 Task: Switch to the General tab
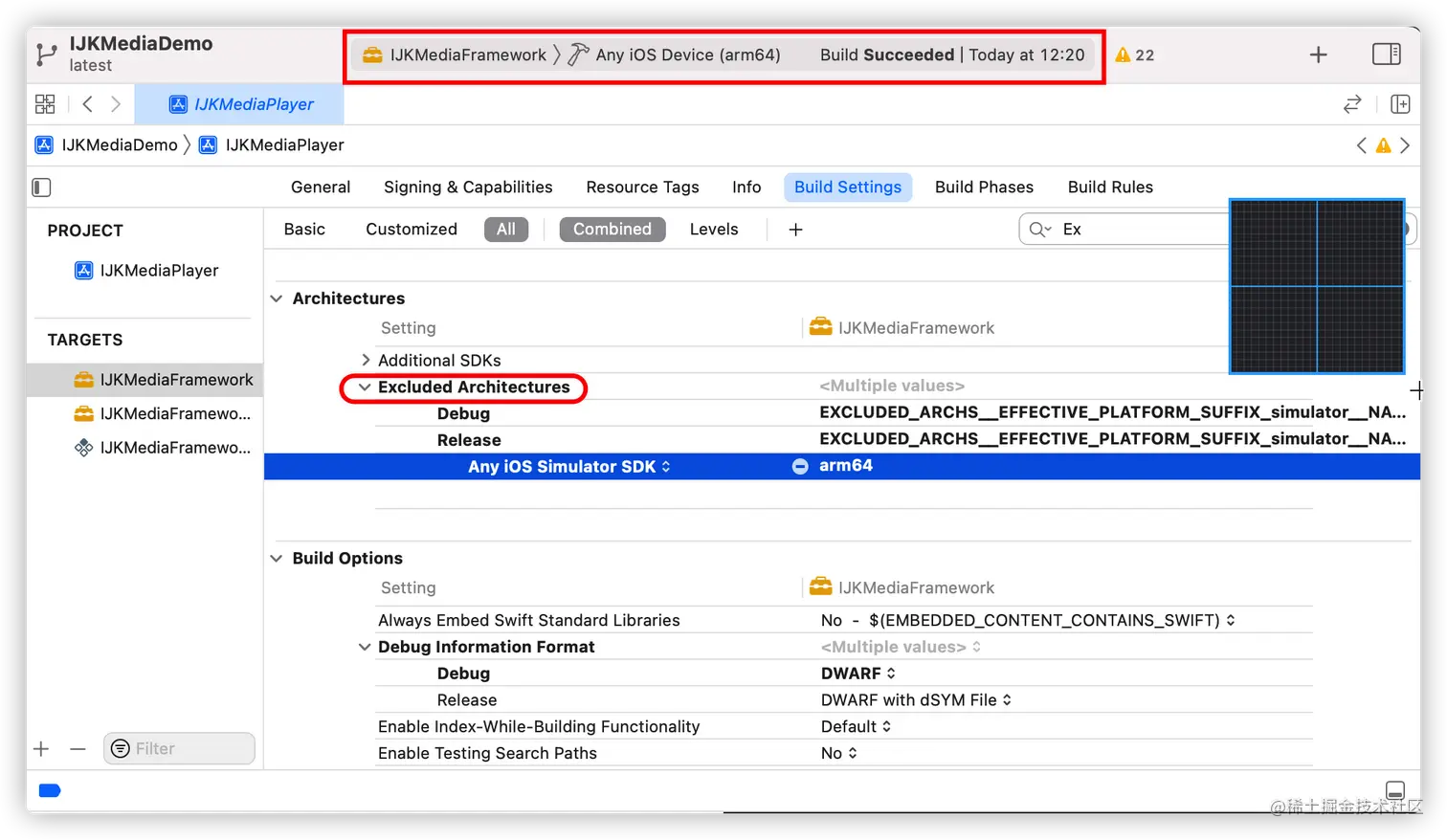(321, 188)
